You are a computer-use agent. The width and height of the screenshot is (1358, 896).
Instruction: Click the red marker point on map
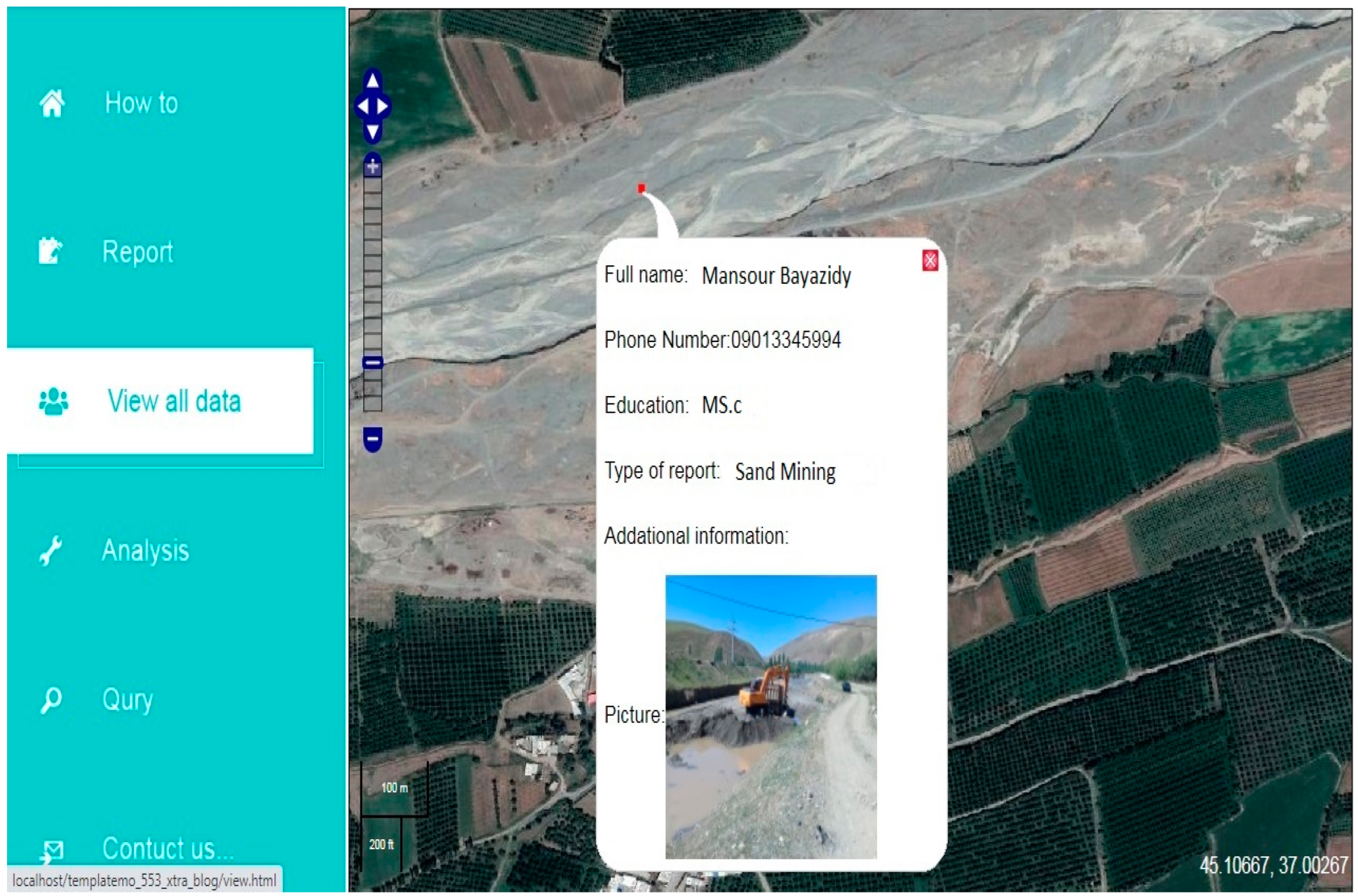(642, 188)
